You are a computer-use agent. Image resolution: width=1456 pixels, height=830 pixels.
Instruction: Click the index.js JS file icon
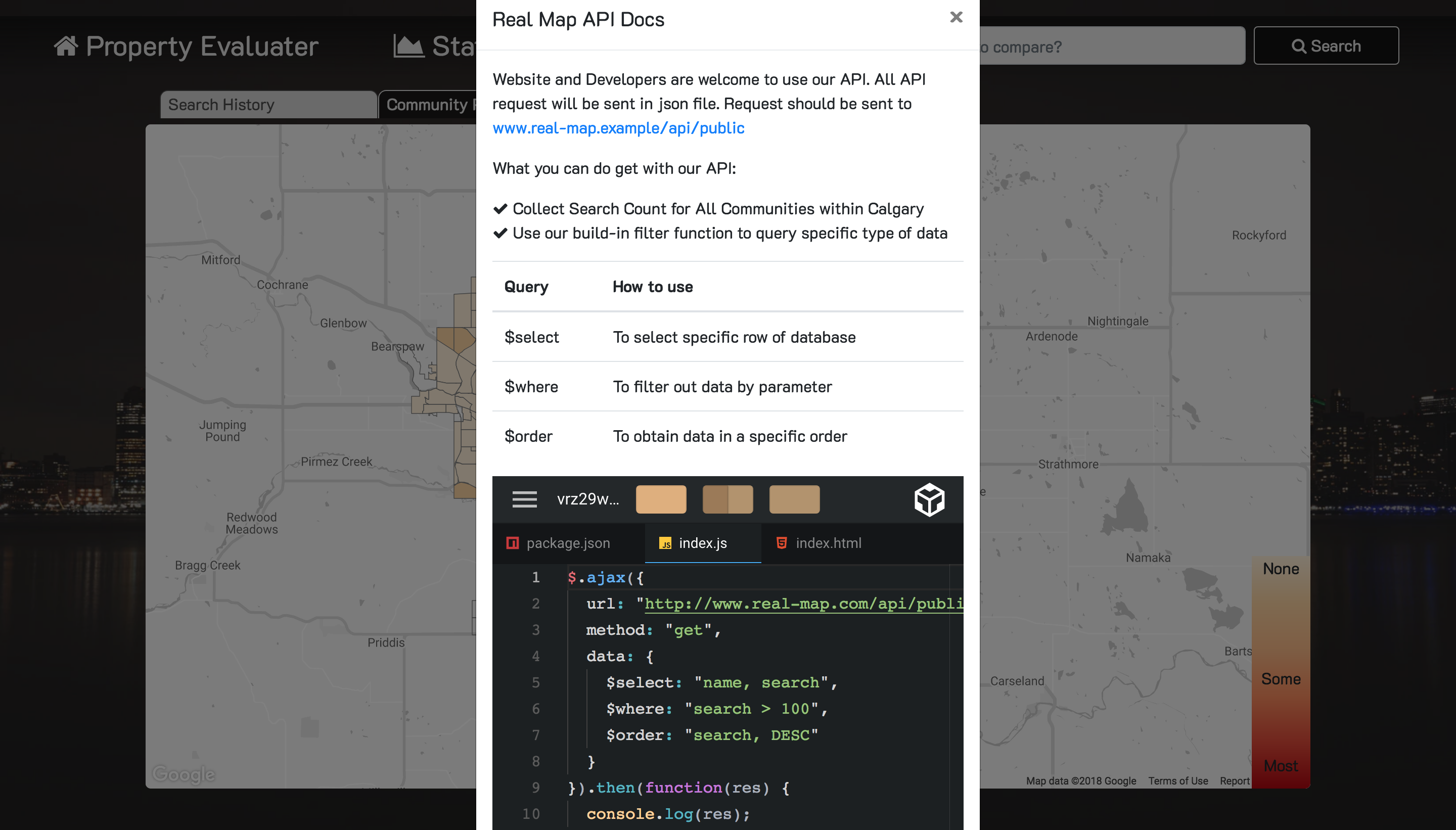click(665, 543)
